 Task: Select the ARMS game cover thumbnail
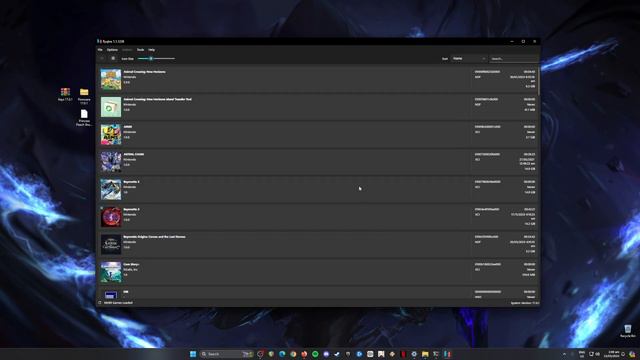(111, 134)
